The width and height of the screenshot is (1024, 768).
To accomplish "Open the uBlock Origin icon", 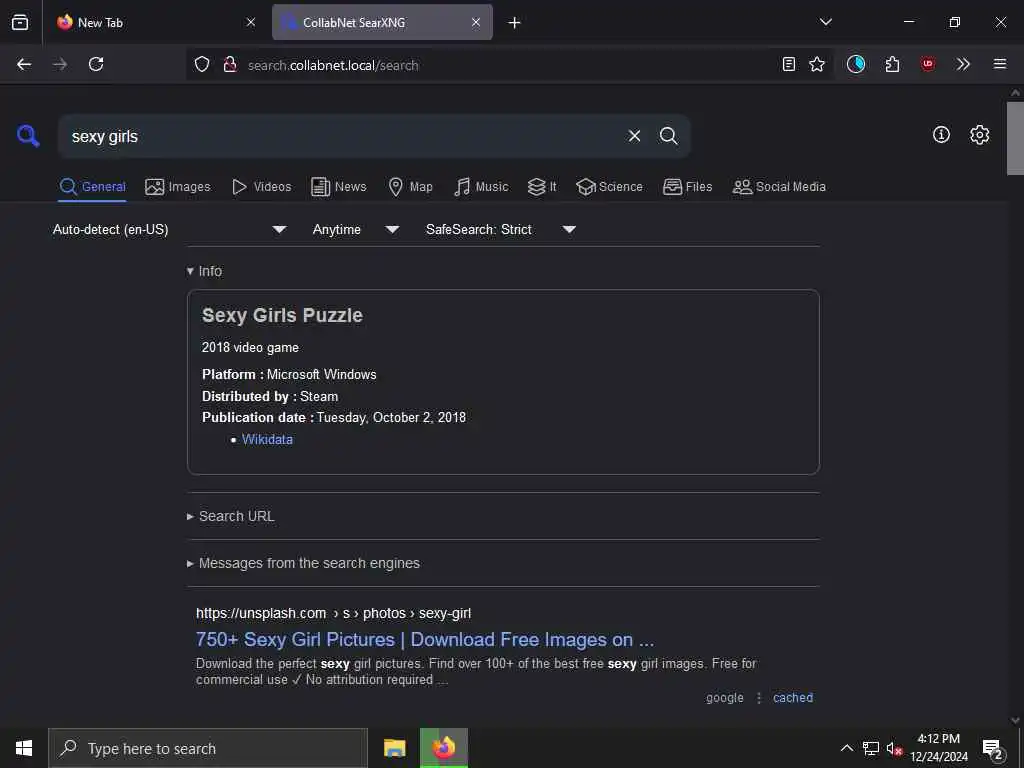I will coord(927,64).
